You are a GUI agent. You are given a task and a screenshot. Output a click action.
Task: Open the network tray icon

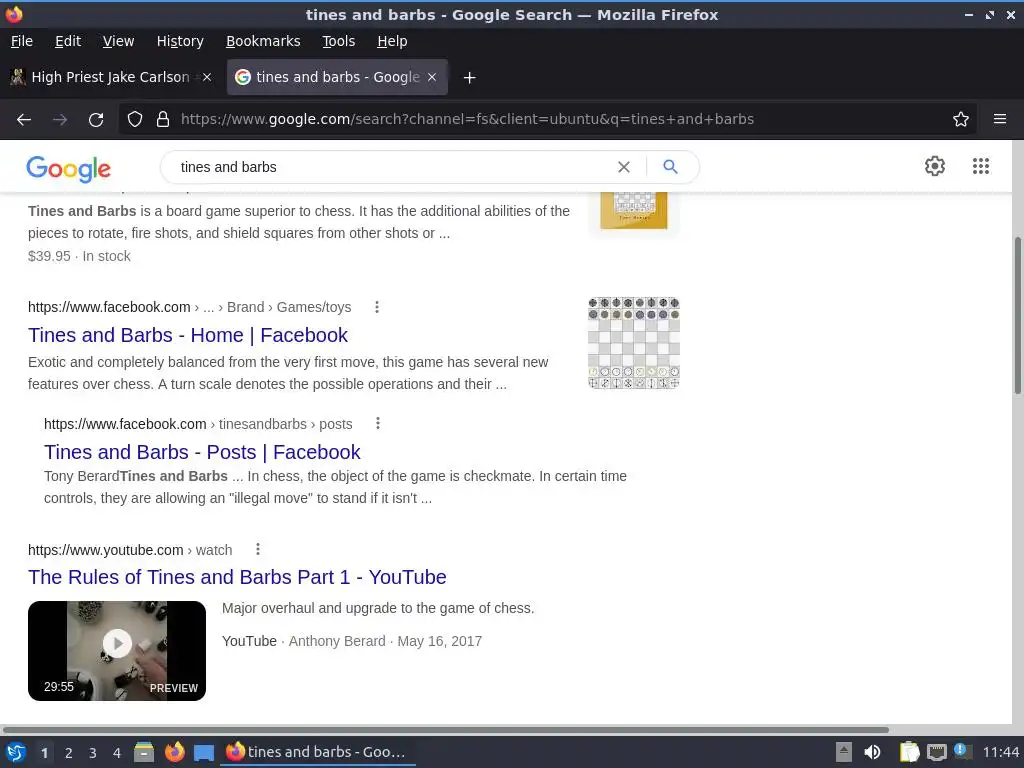(936, 752)
